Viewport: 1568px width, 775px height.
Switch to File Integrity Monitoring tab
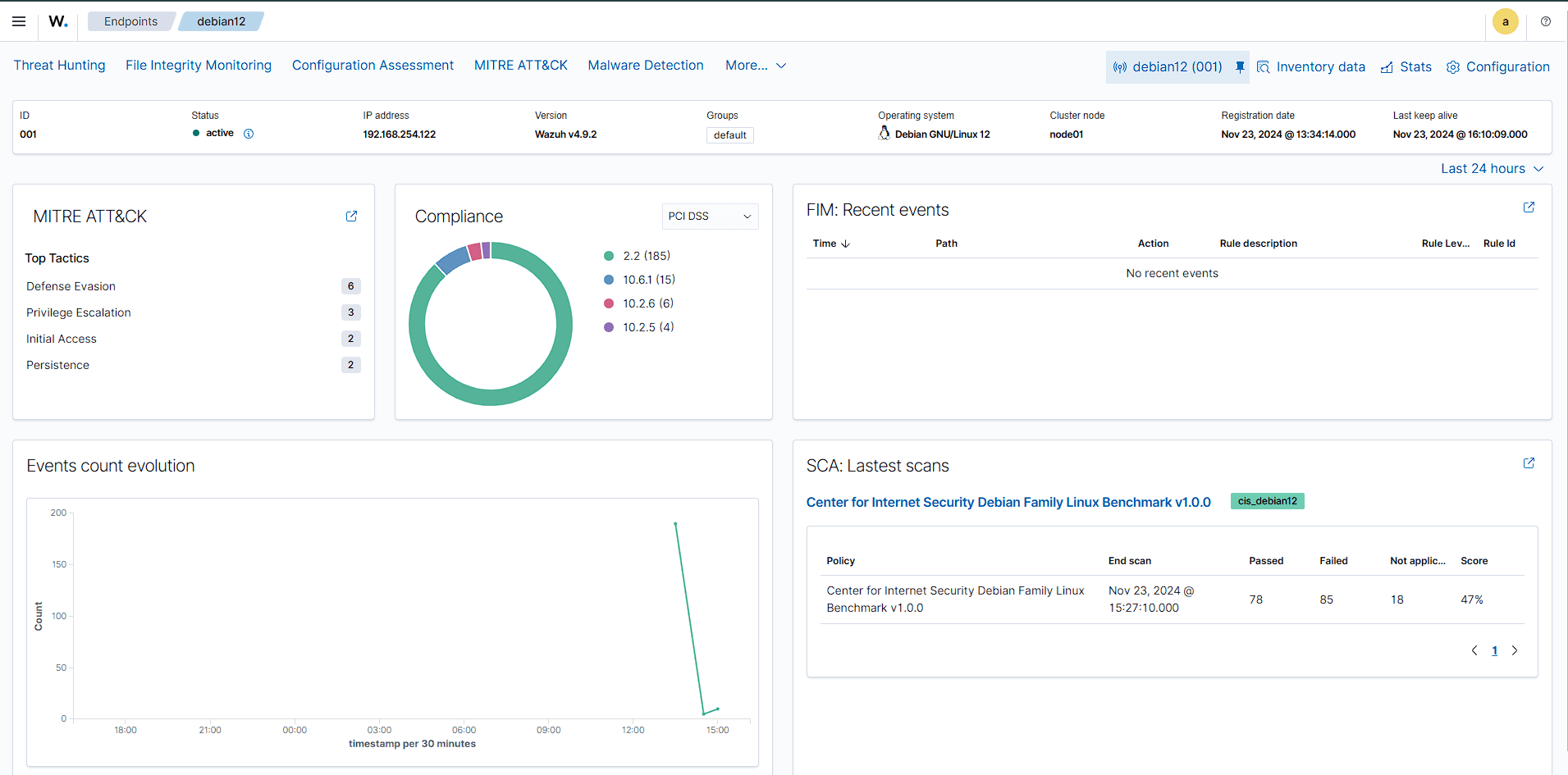tap(199, 66)
